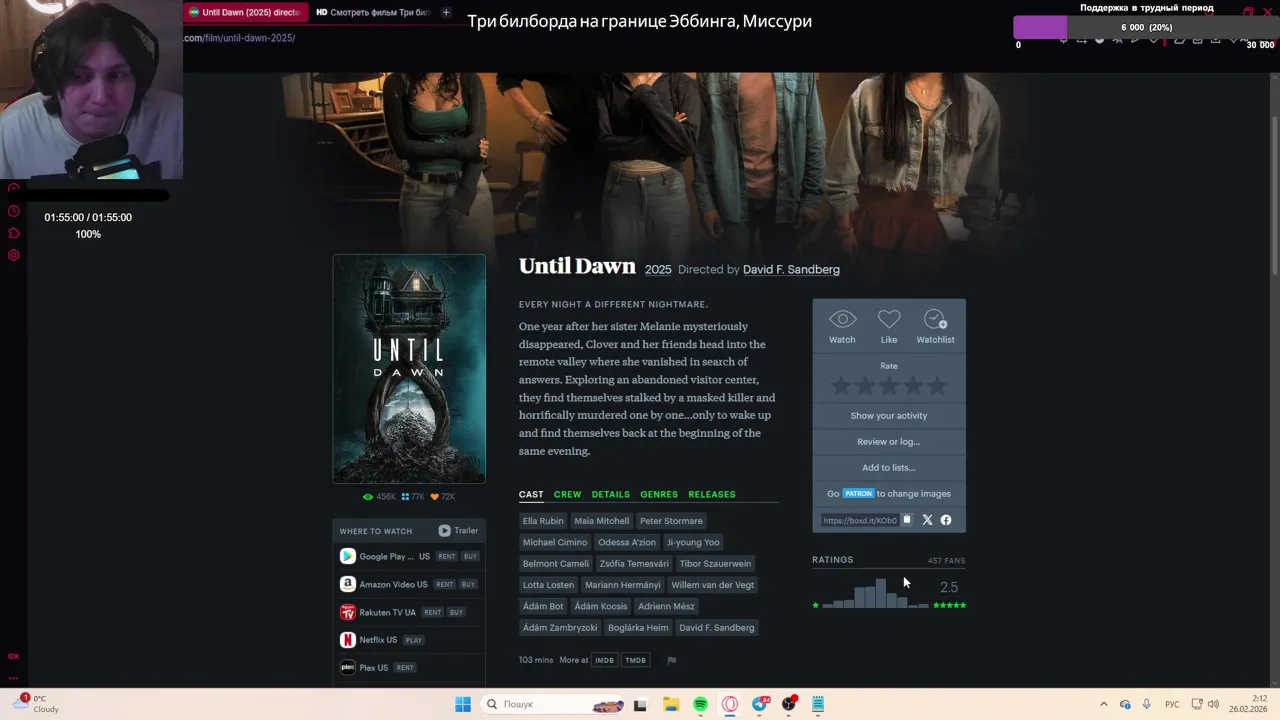Open the Windows Start menu

click(463, 704)
